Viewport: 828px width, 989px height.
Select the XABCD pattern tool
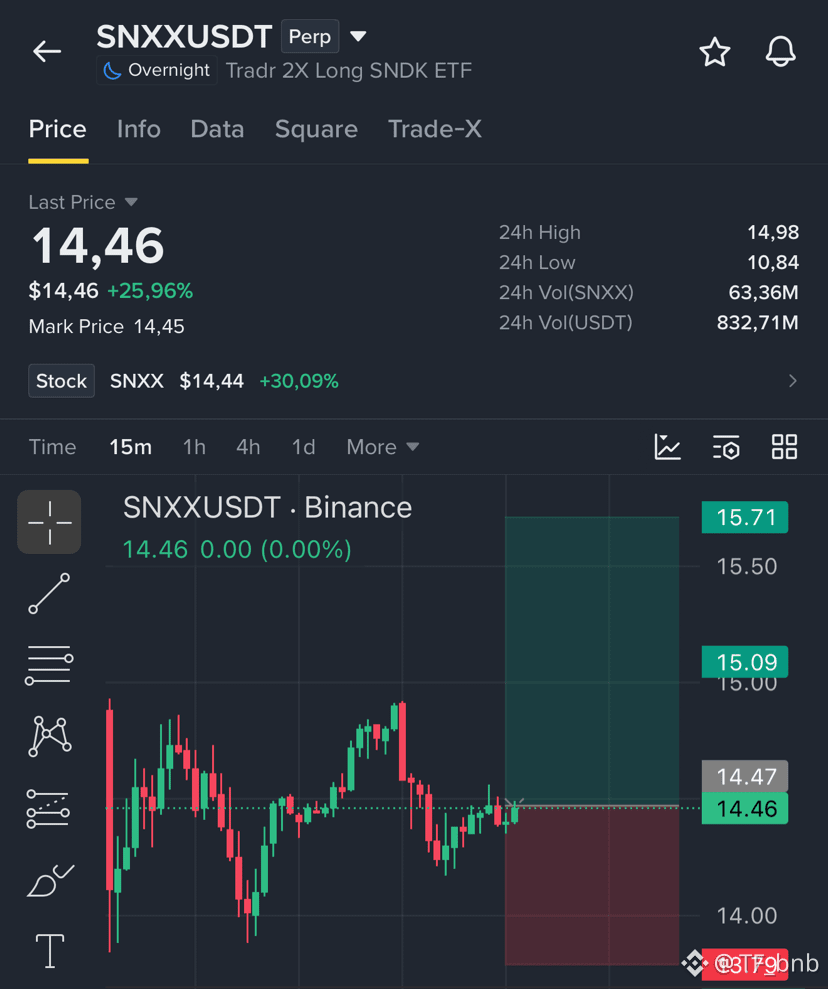[49, 736]
